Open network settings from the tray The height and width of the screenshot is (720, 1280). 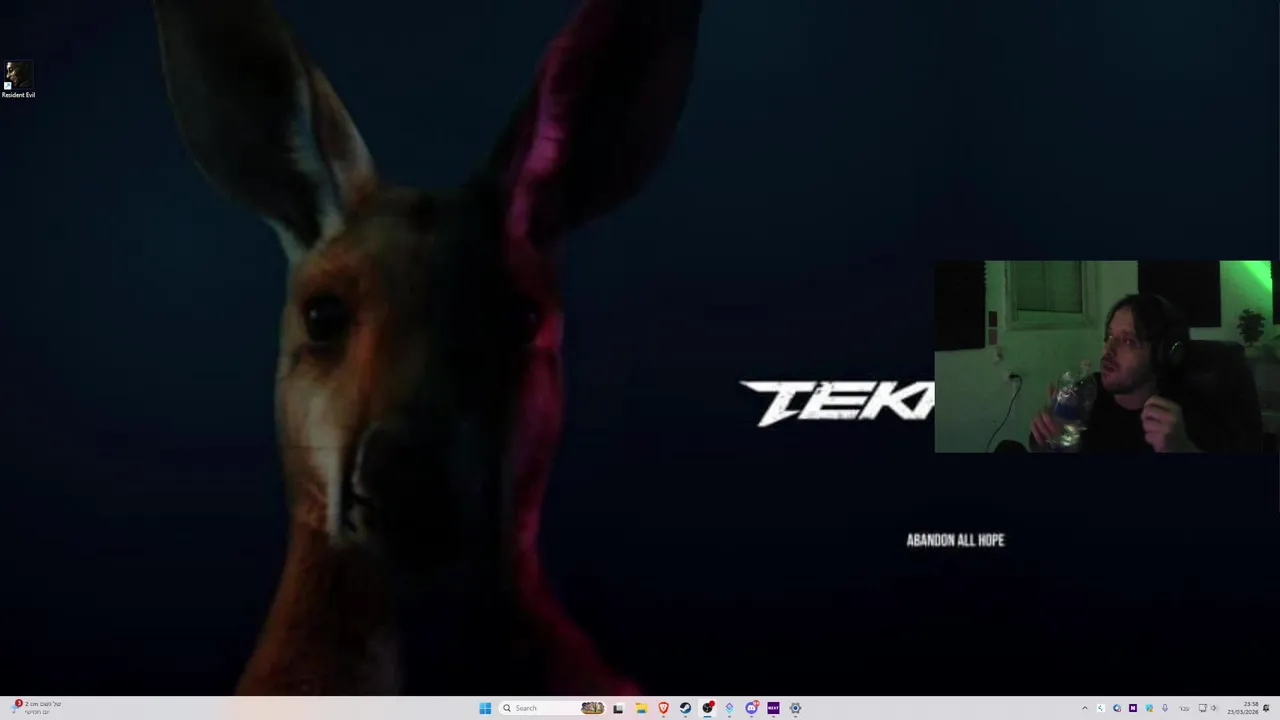1203,708
